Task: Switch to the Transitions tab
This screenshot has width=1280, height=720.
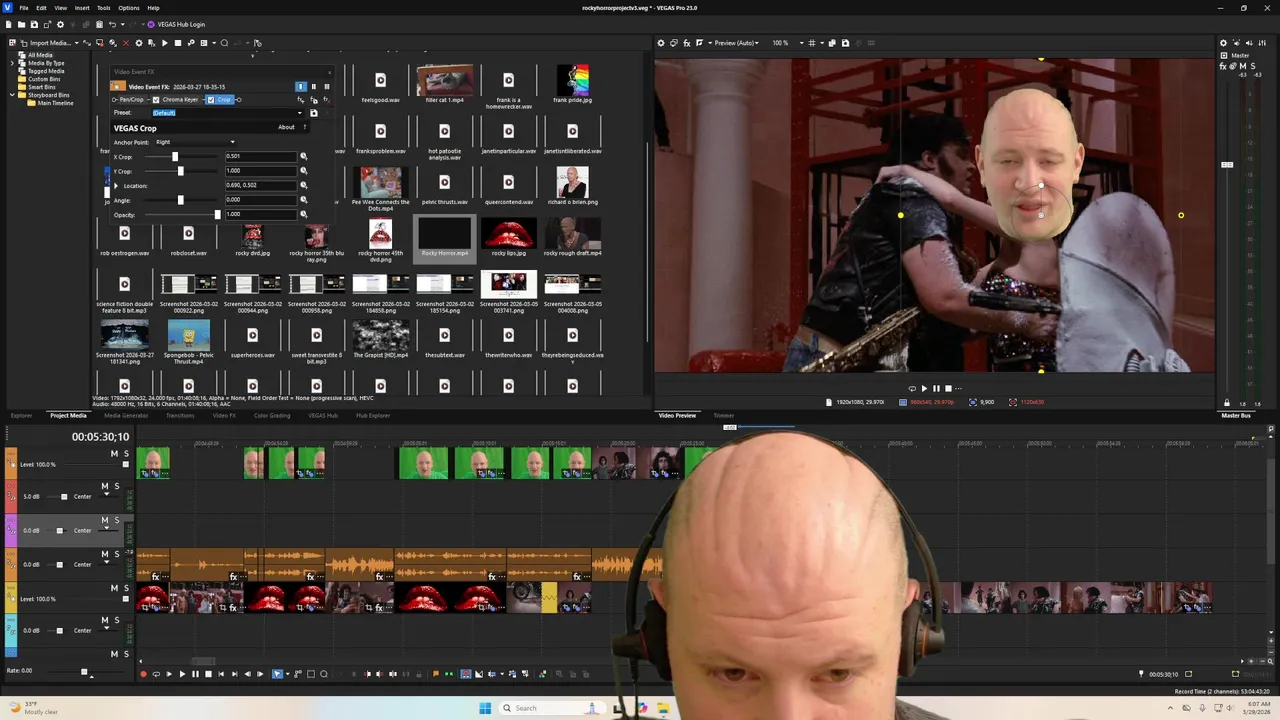Action: [180, 415]
